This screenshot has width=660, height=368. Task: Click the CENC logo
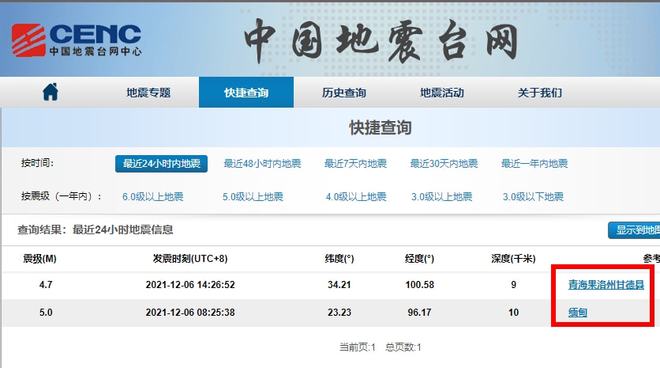(x=76, y=40)
